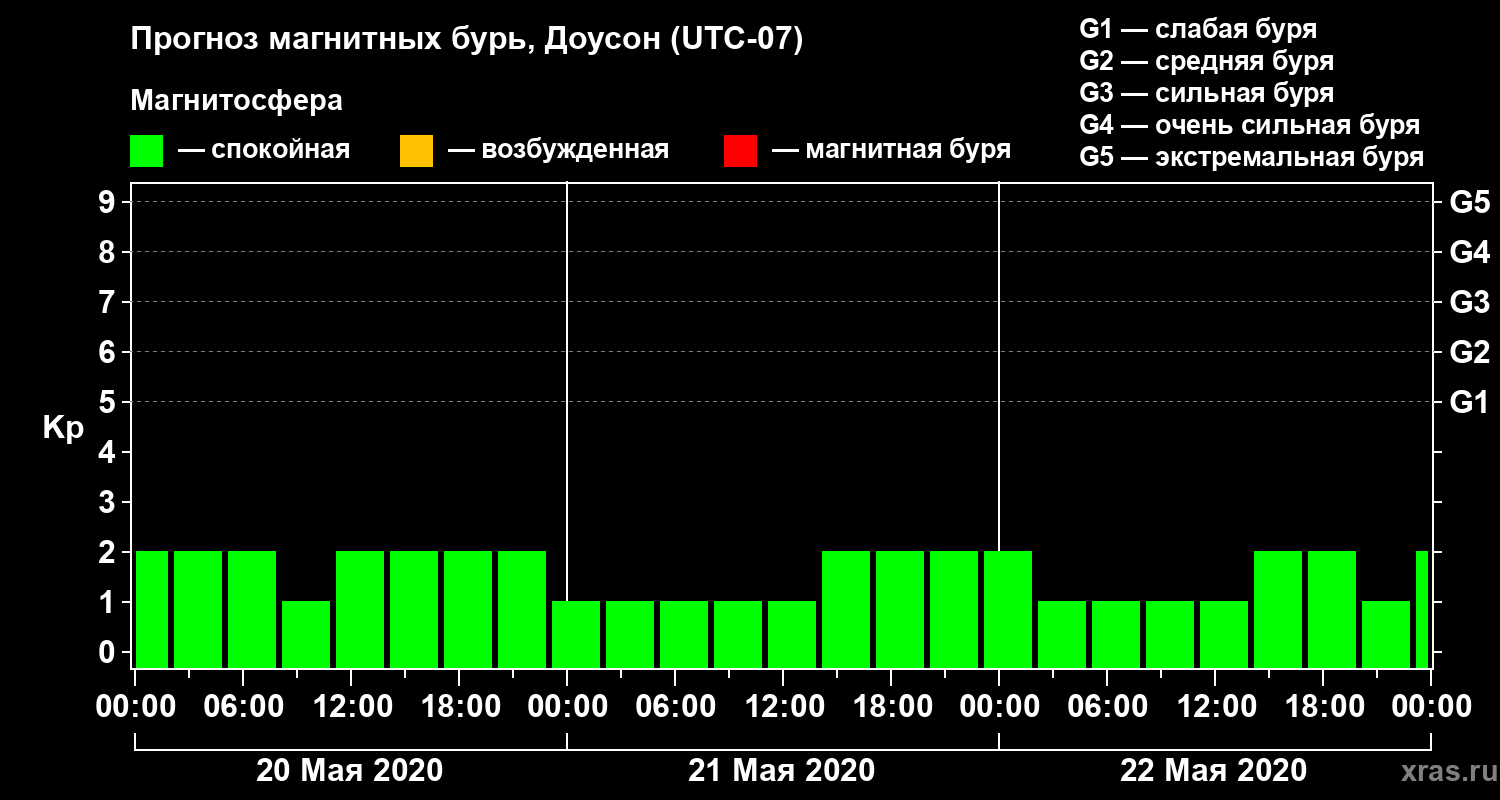Click the 12:00 time label for 22 May
This screenshot has width=1500, height=800.
1215,707
